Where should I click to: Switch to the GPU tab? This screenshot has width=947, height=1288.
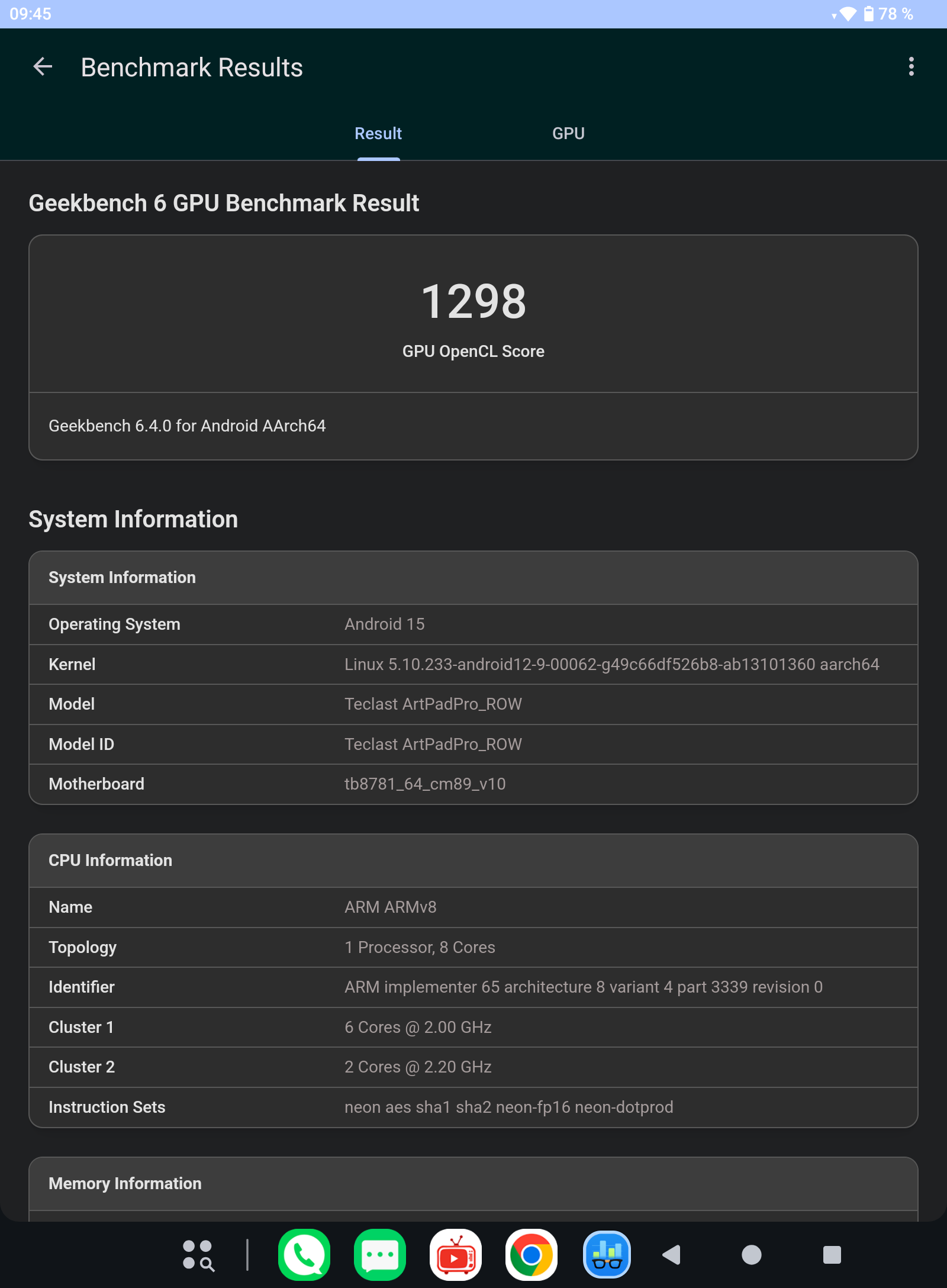[568, 134]
